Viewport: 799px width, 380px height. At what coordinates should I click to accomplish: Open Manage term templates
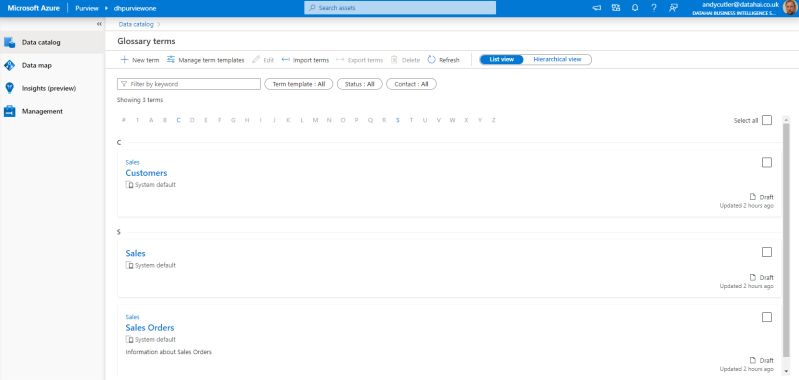point(205,60)
